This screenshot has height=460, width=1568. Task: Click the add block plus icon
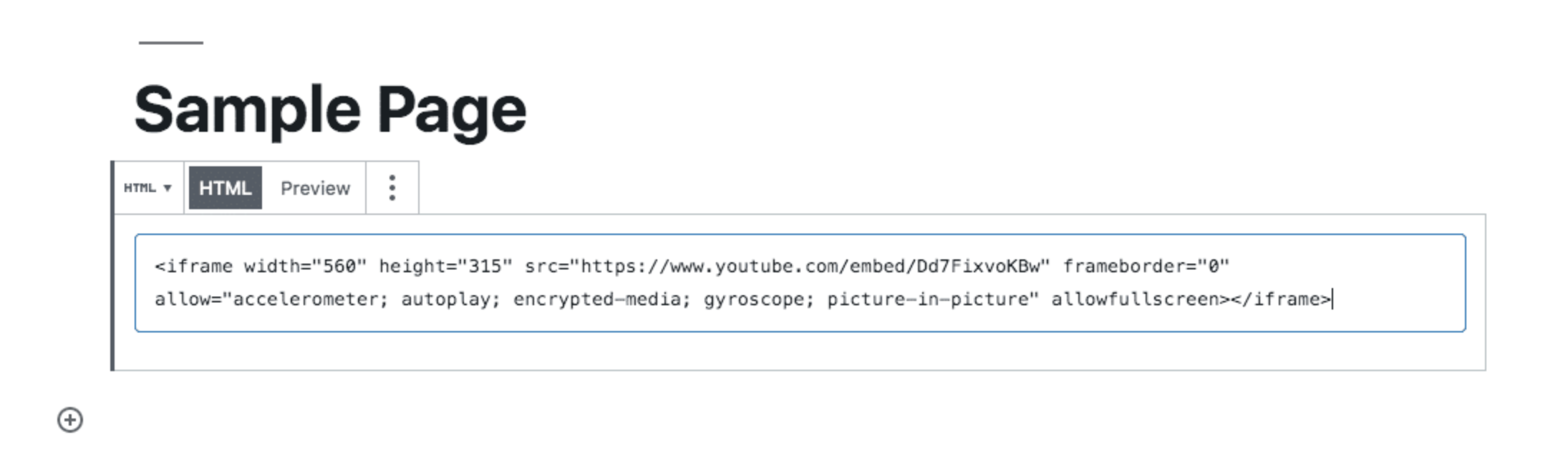70,420
